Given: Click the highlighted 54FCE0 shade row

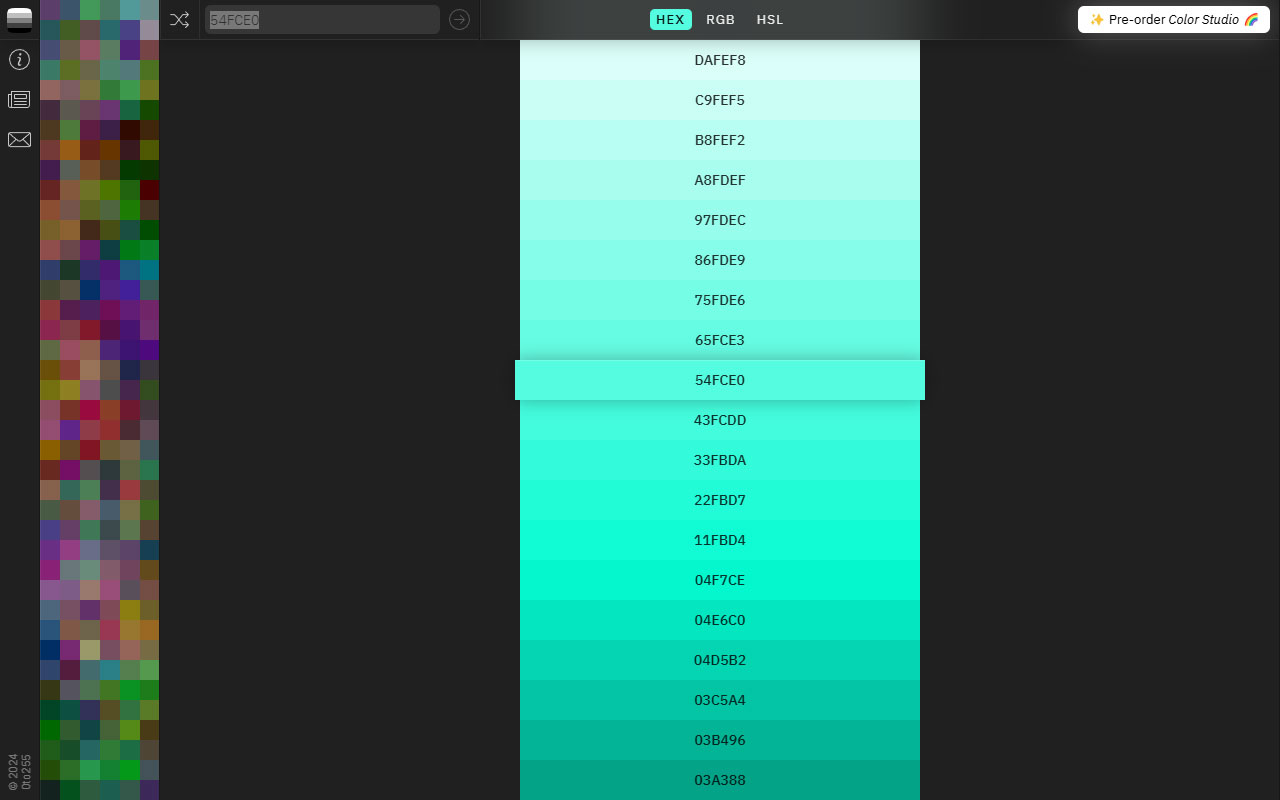Looking at the screenshot, I should 720,380.
